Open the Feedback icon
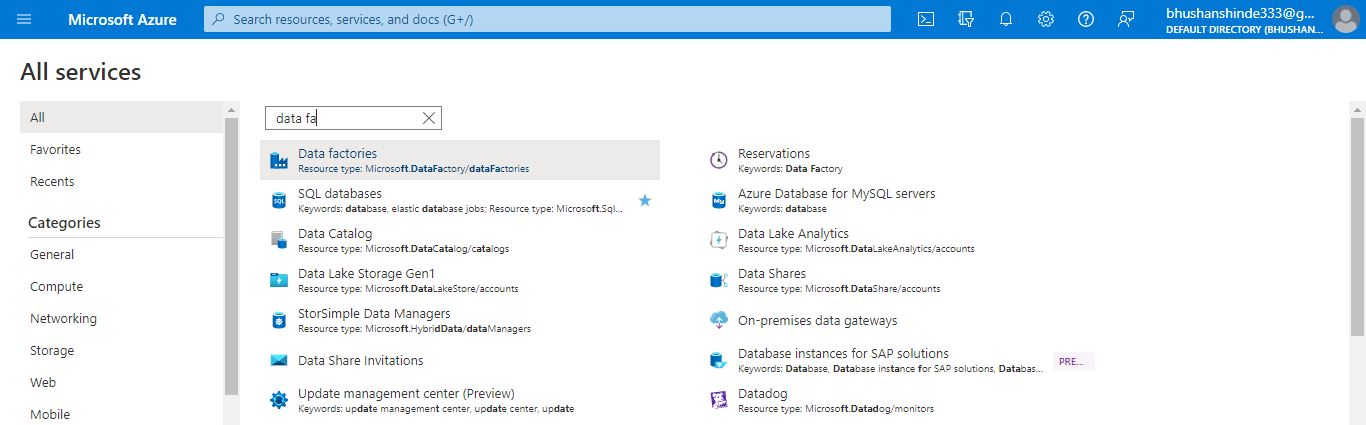The image size is (1366, 425). tap(1126, 19)
